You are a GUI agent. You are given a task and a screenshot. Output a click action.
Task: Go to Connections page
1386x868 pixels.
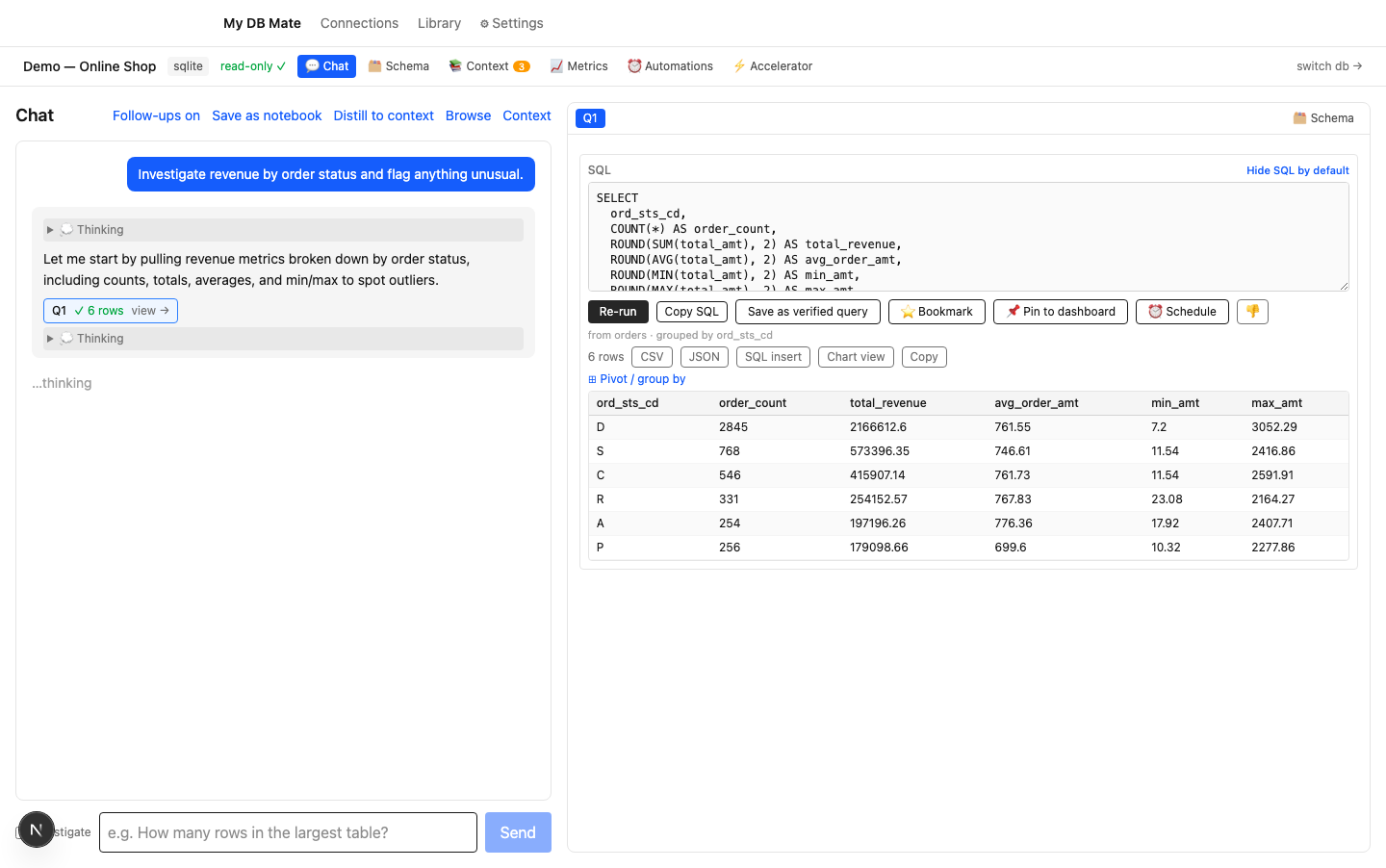359,23
